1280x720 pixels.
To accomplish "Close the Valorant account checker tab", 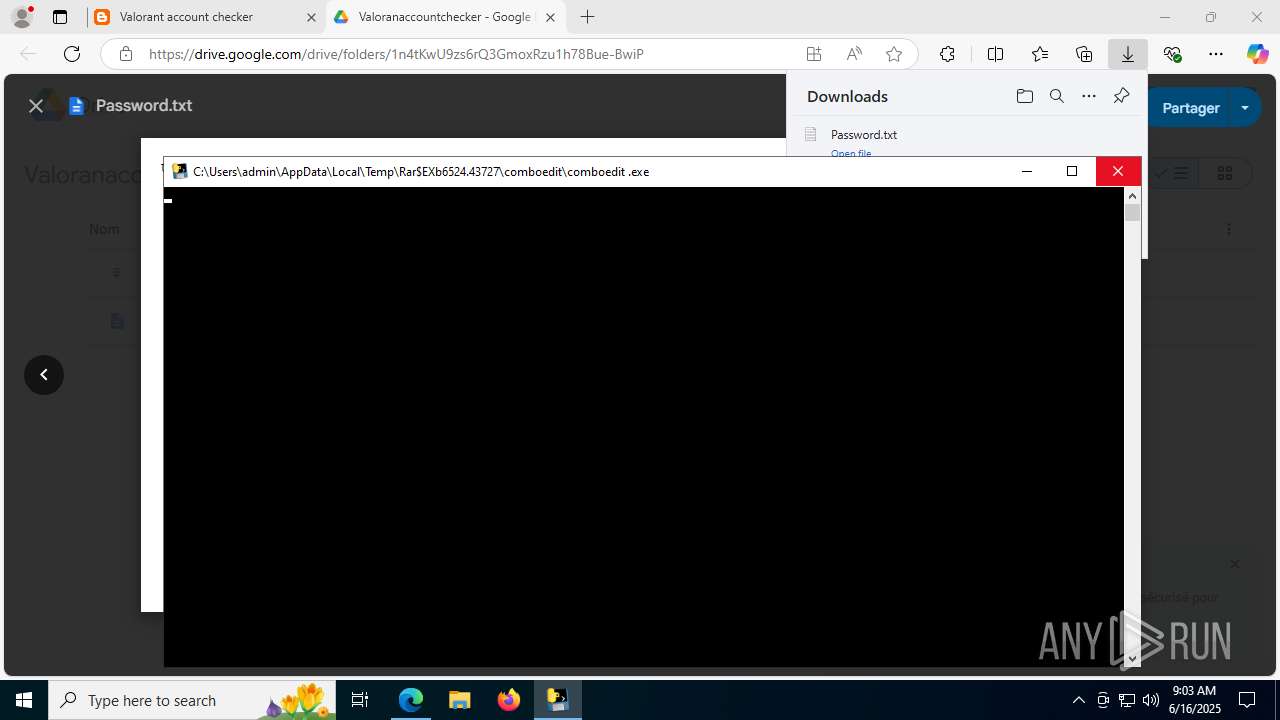I will point(311,17).
